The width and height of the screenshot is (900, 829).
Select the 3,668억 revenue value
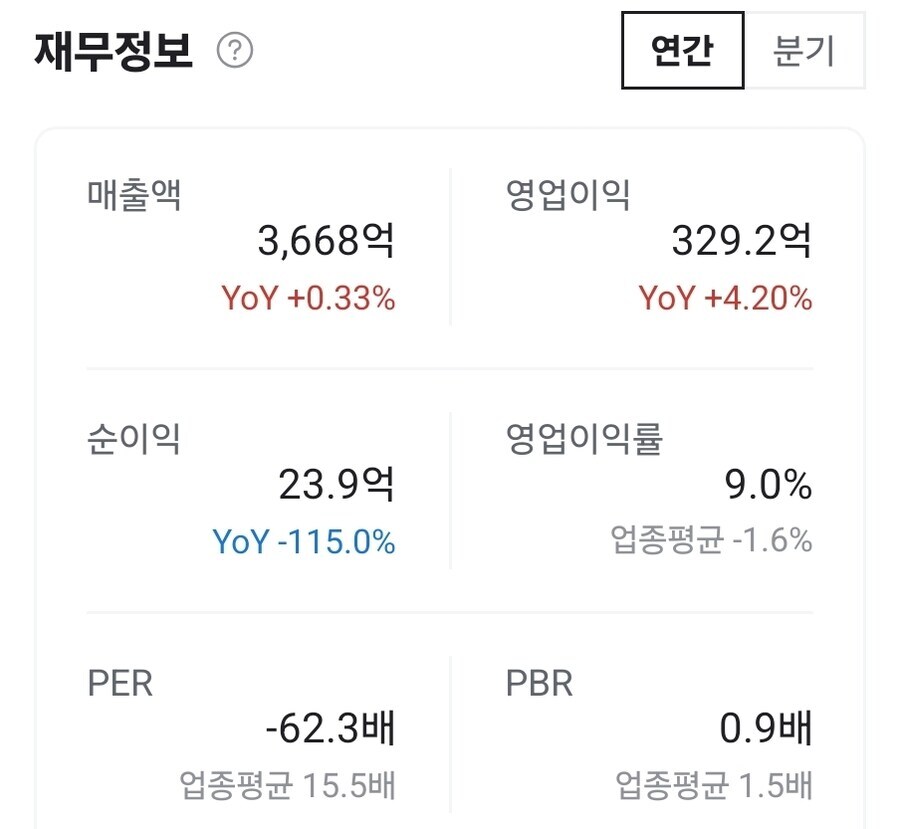click(x=326, y=241)
